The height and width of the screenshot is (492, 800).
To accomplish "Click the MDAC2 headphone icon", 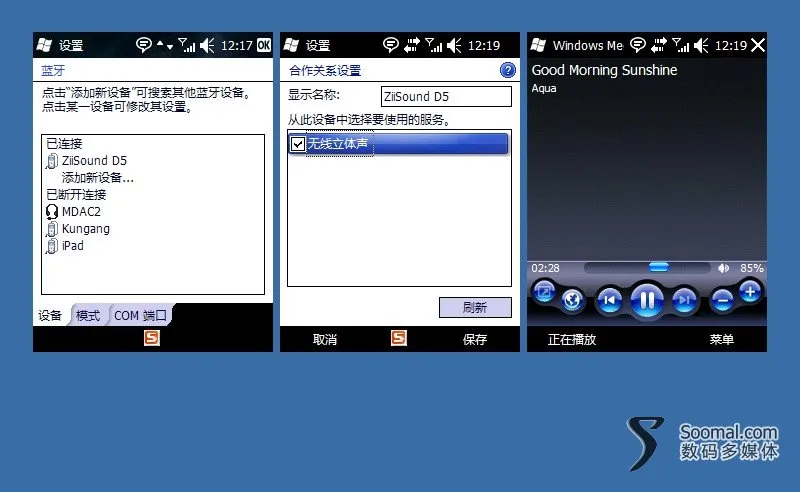I will [x=52, y=211].
